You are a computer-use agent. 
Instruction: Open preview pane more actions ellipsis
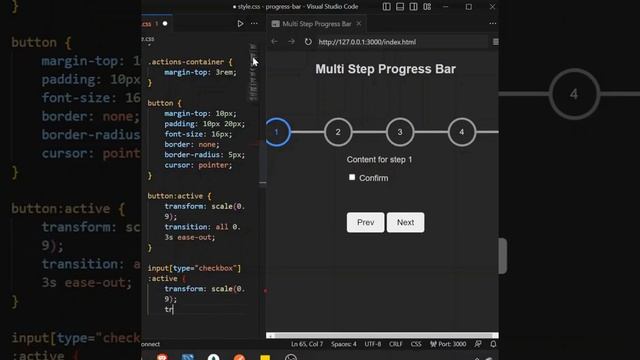pyautogui.click(x=493, y=24)
